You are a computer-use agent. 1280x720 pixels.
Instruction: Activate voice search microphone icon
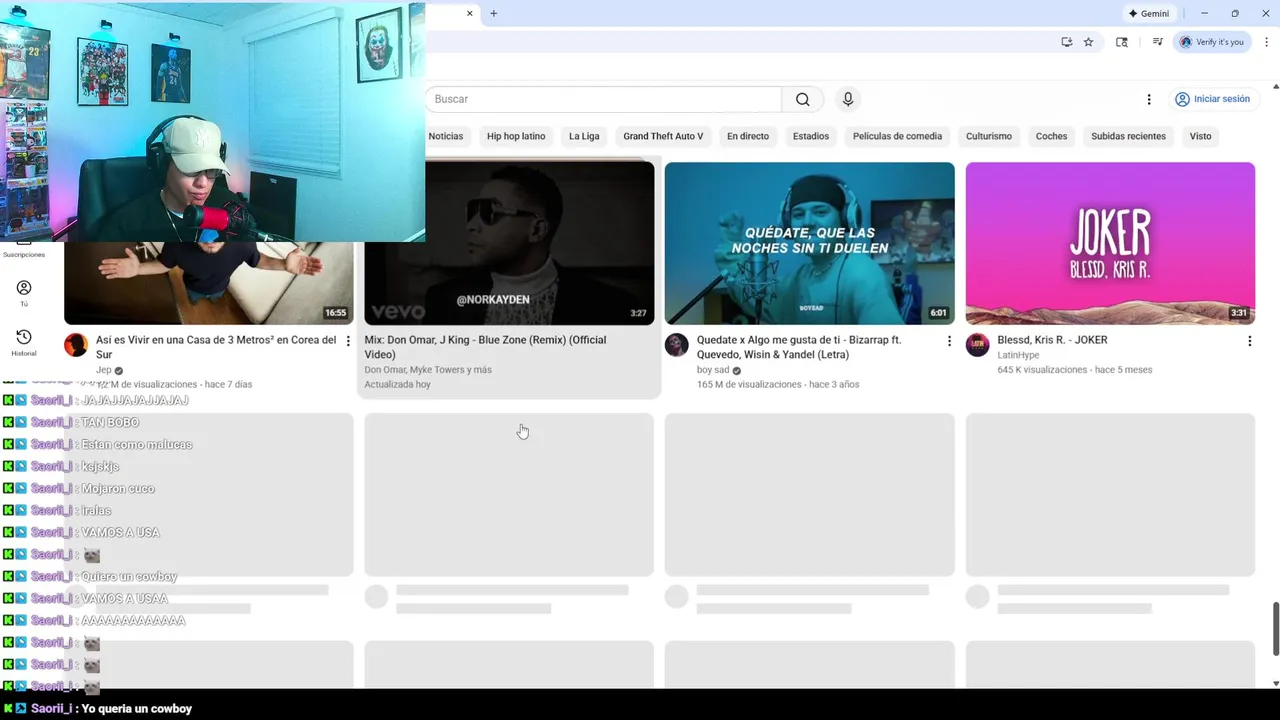848,99
